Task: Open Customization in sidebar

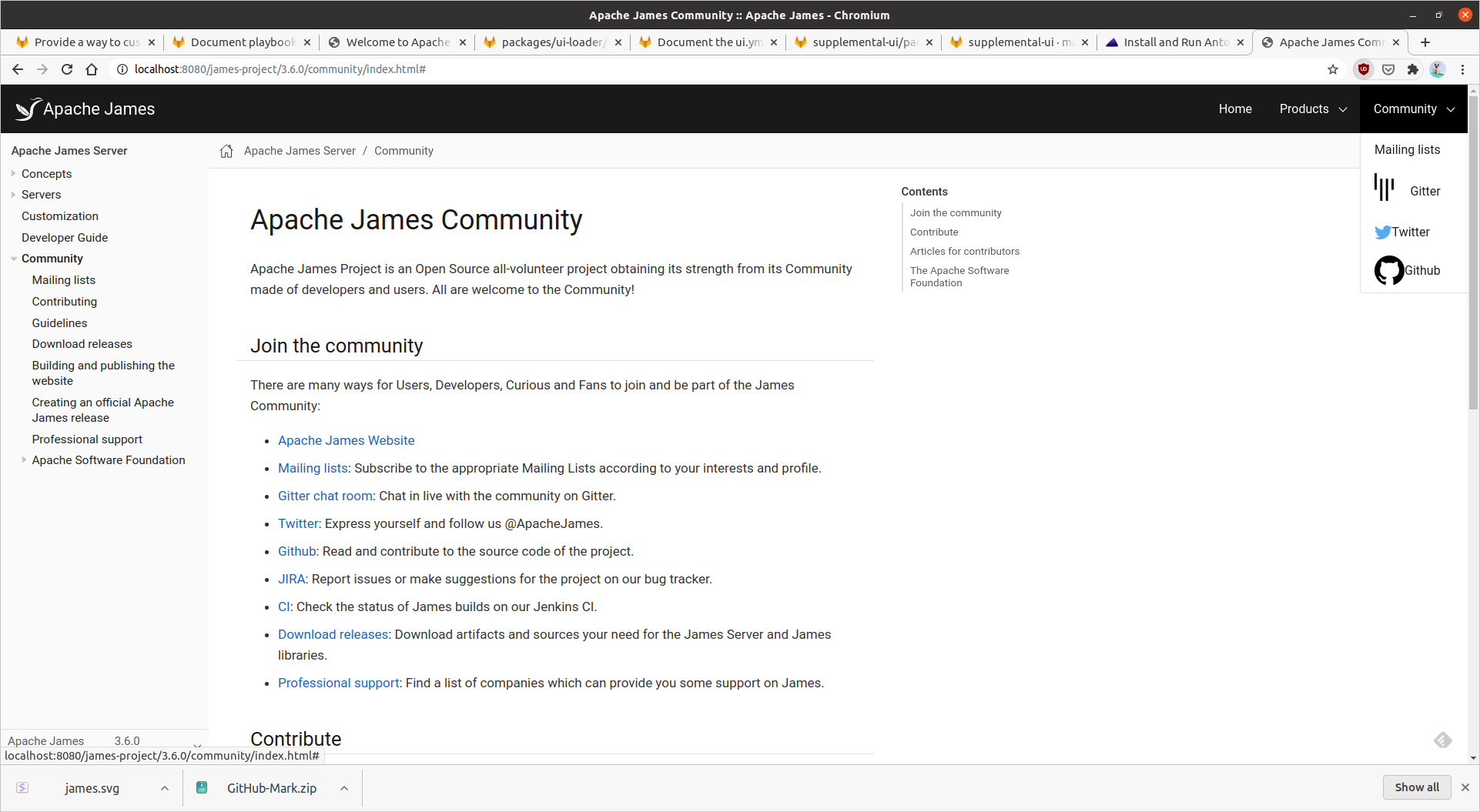Action: click(x=60, y=216)
